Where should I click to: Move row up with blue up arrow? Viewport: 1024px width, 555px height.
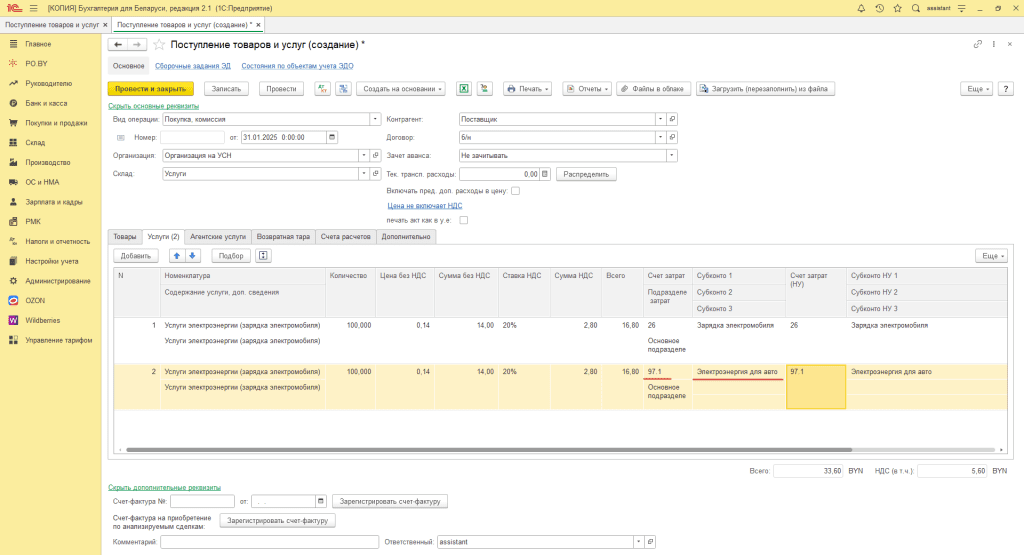point(178,256)
